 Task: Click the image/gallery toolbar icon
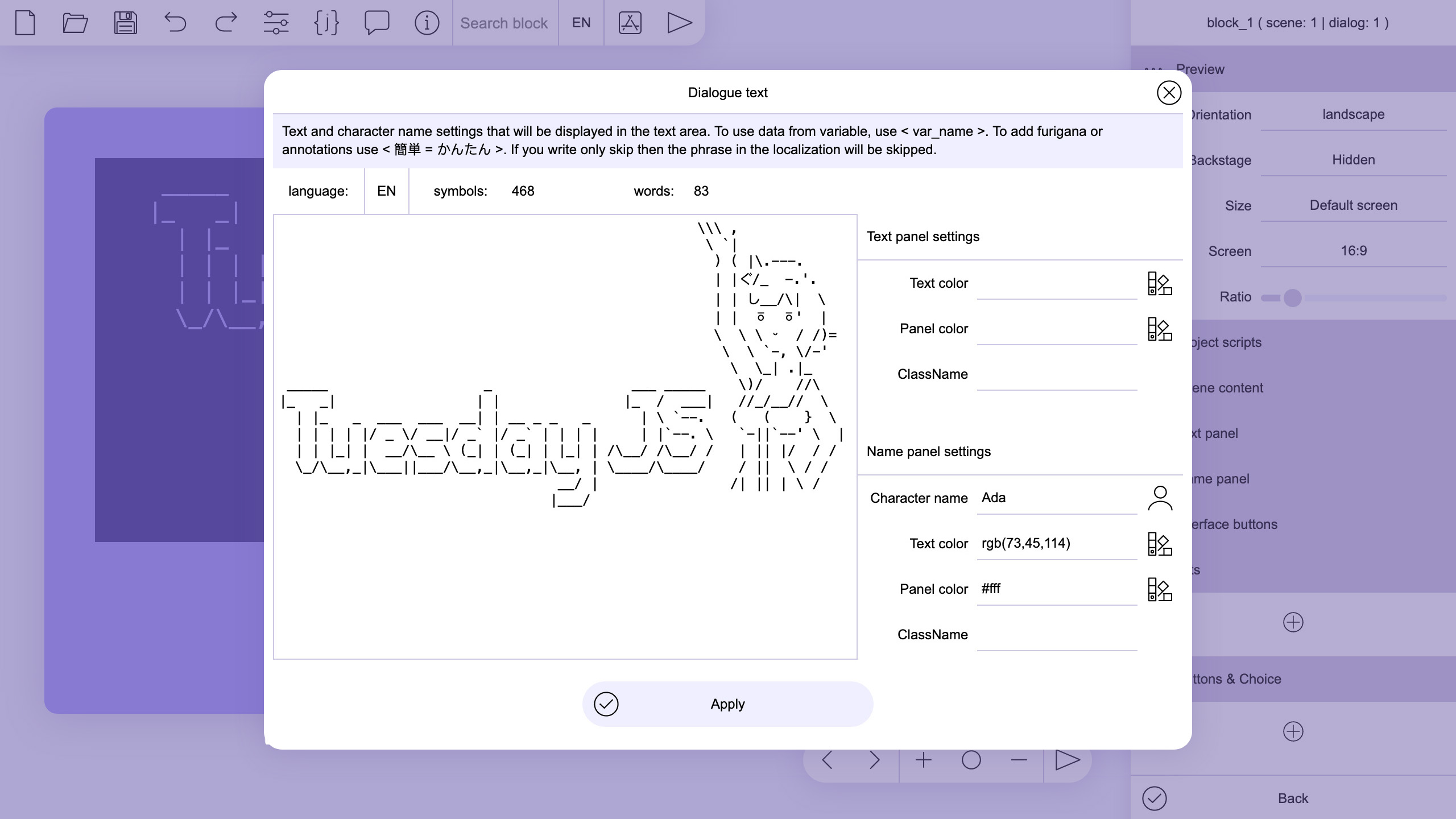(630, 22)
